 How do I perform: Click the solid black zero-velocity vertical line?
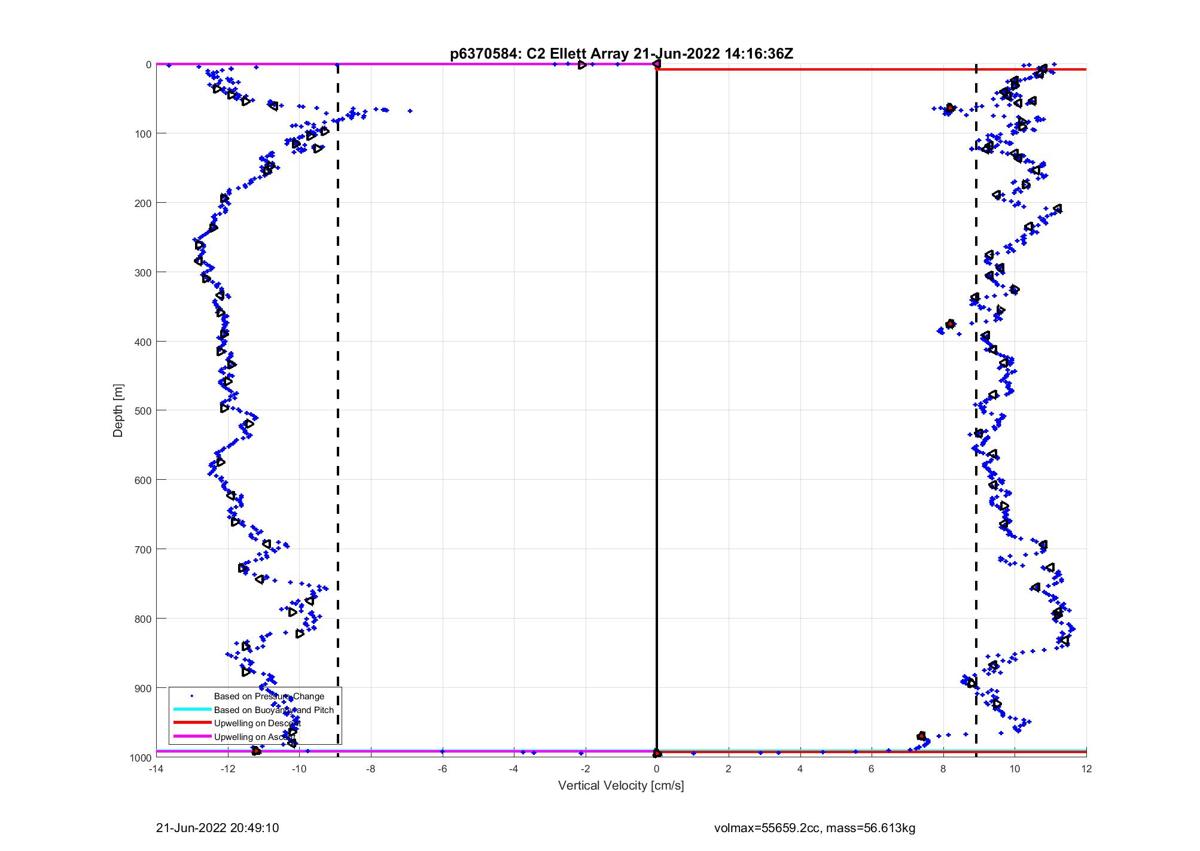[656, 410]
